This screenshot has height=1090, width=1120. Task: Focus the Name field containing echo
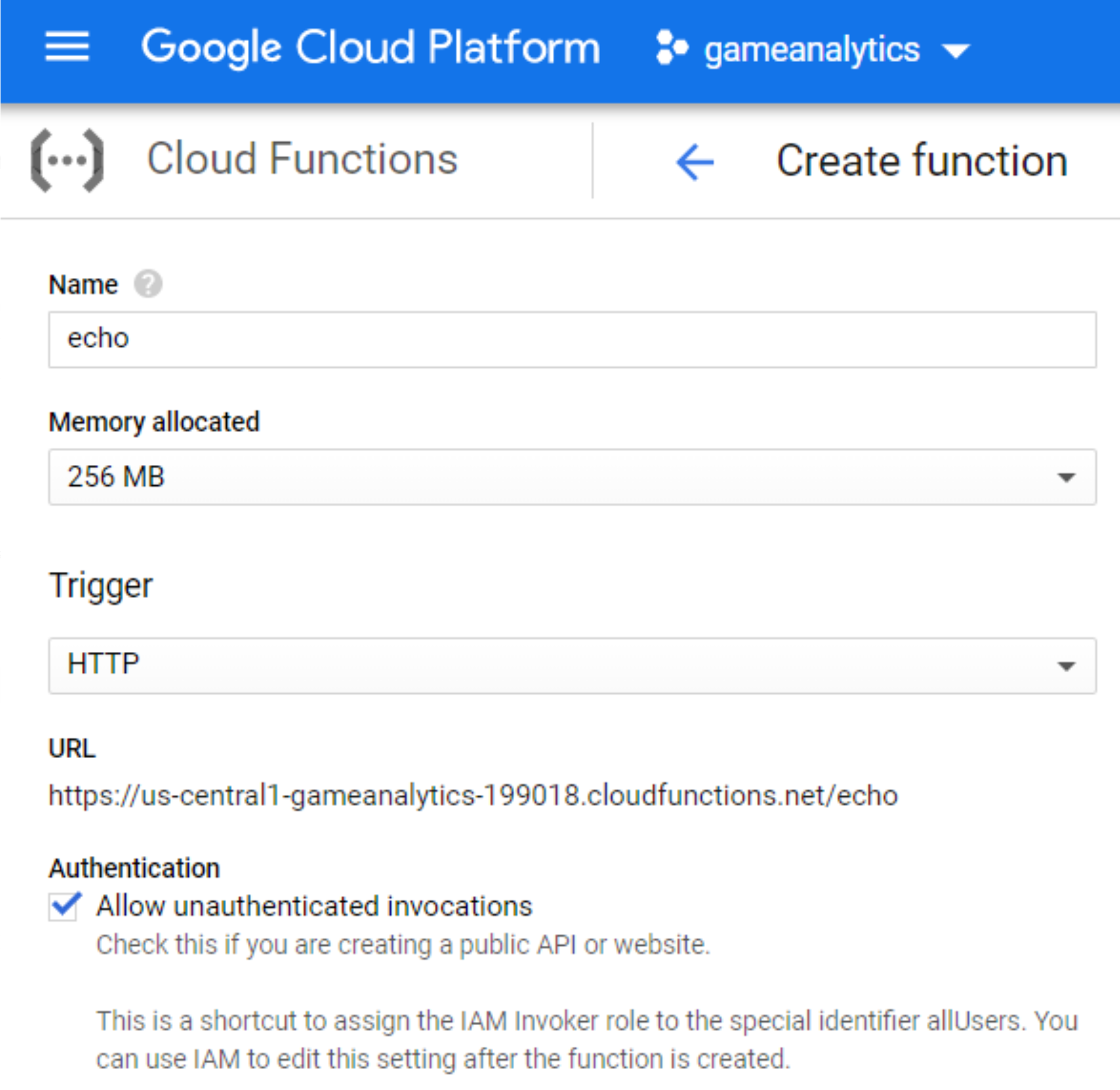pyautogui.click(x=572, y=339)
